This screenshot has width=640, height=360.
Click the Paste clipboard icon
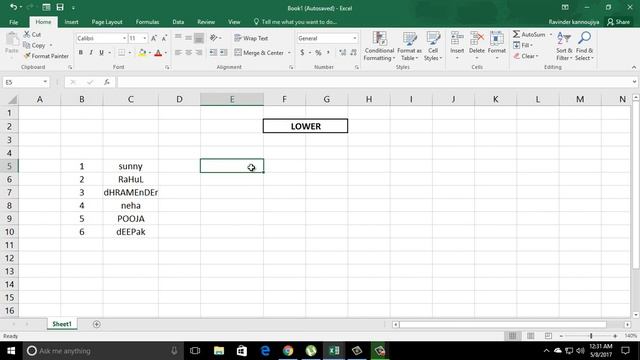pyautogui.click(x=12, y=40)
